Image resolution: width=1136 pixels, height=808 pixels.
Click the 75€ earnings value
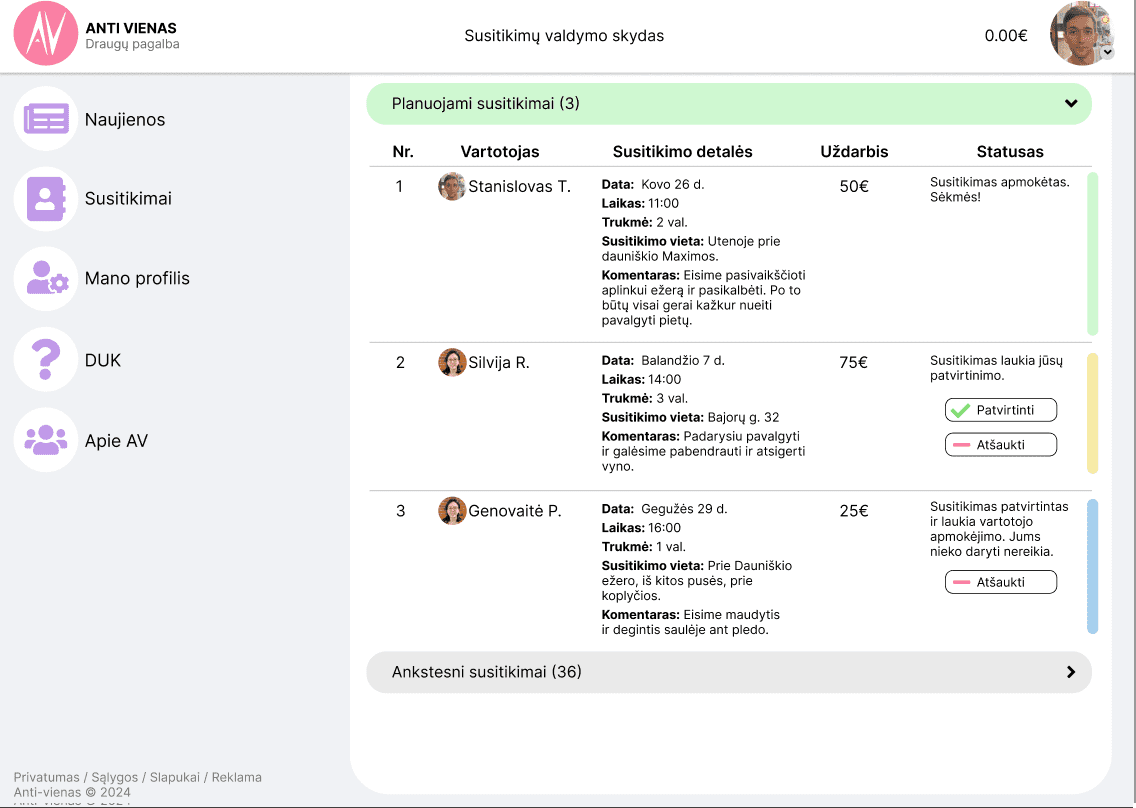tap(853, 362)
